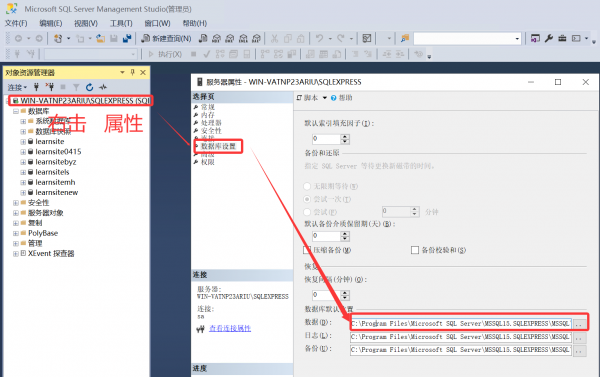Toggle 压缩备份 checkbox
This screenshot has height=377, width=600.
click(307, 250)
